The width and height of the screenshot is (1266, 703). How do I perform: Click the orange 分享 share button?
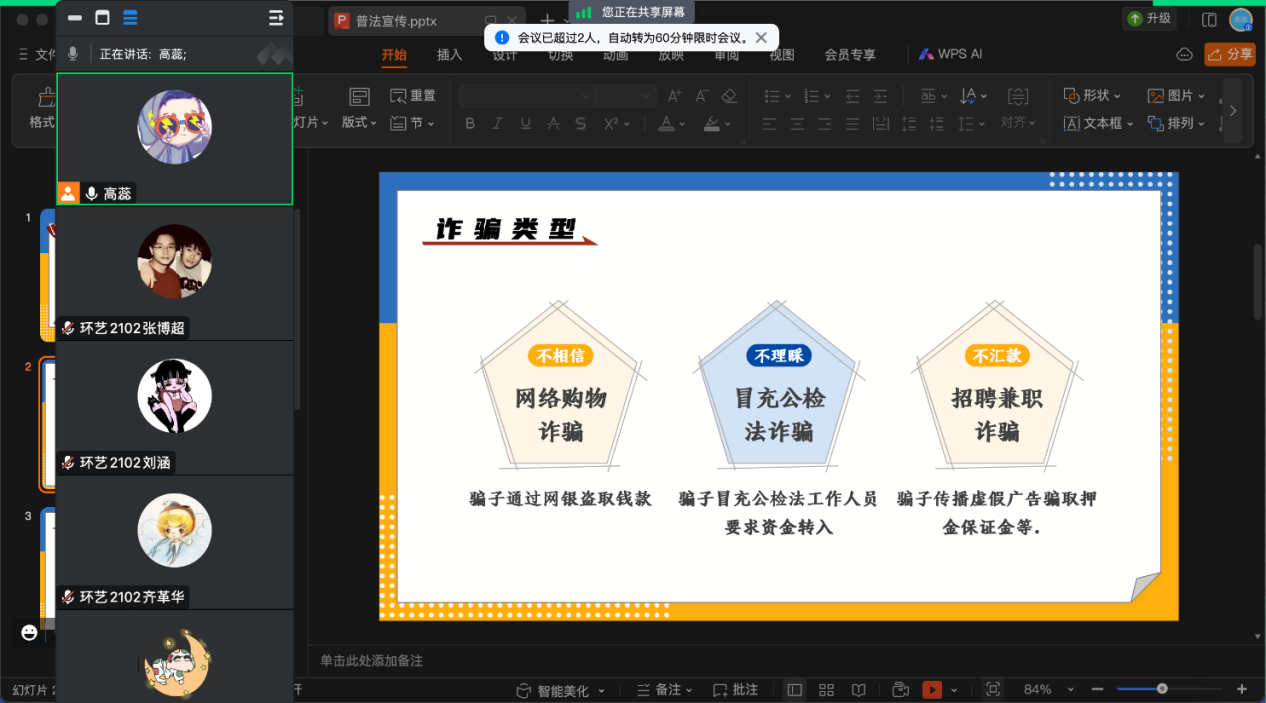point(1230,54)
